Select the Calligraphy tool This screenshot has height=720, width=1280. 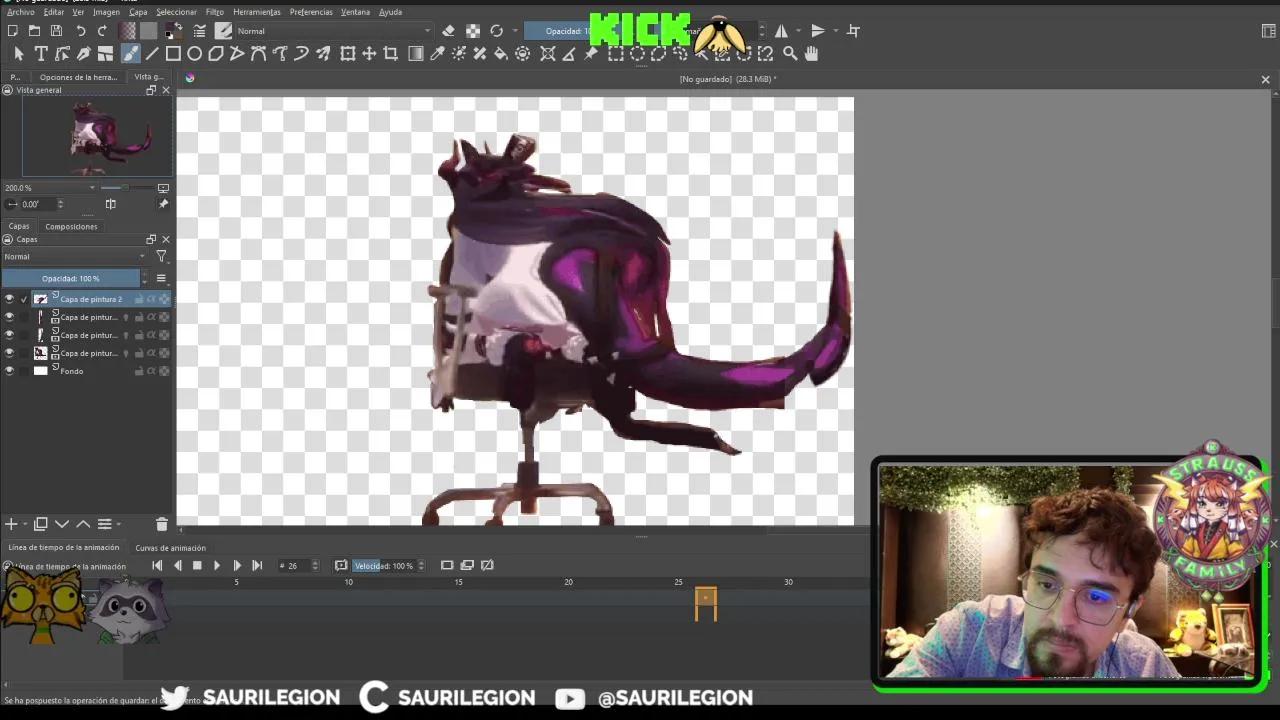[84, 54]
